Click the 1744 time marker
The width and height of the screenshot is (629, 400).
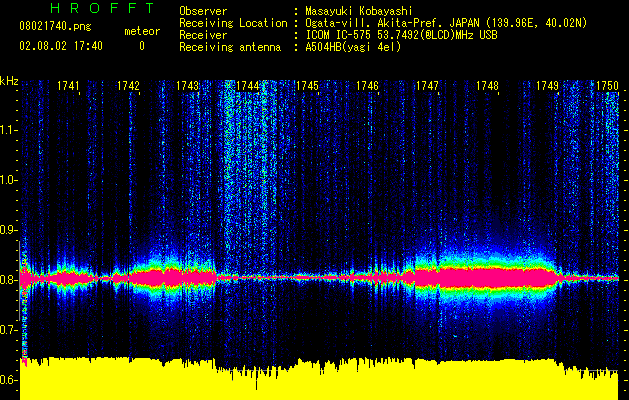[248, 86]
